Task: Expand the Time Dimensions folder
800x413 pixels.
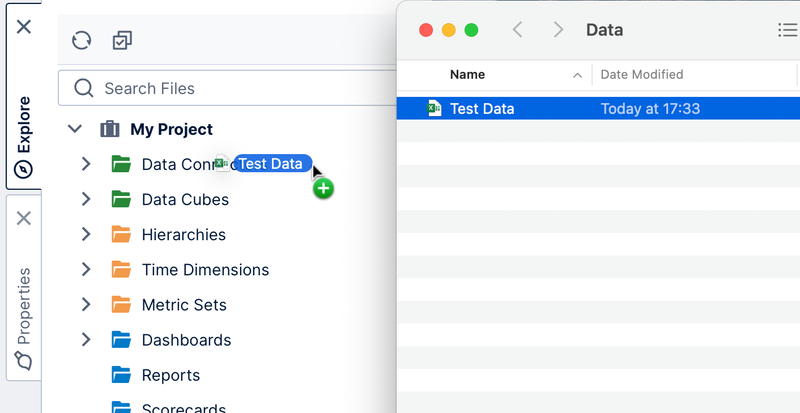Action: [x=86, y=269]
